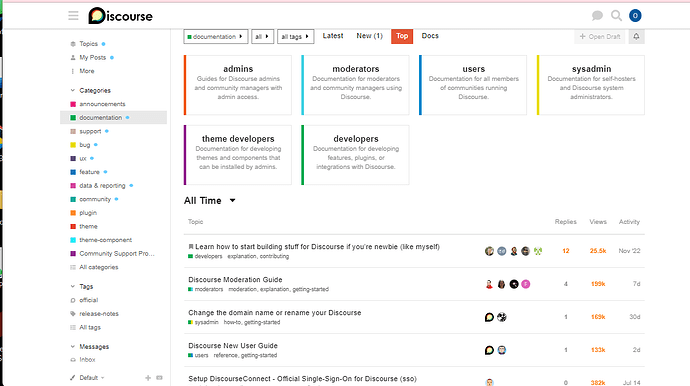Open the All Time period dropdown
This screenshot has height=386, width=690.
pyautogui.click(x=210, y=201)
